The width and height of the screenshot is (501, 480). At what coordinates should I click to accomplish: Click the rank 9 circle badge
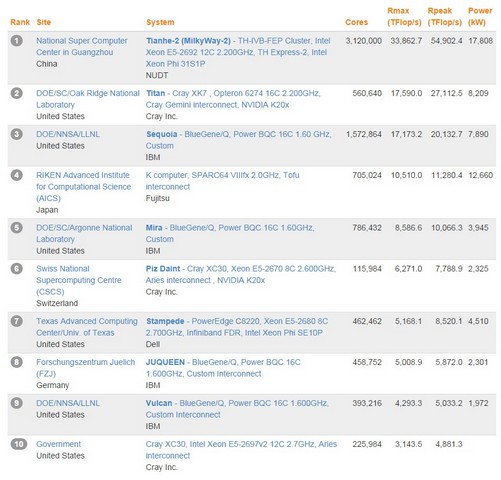17,403
